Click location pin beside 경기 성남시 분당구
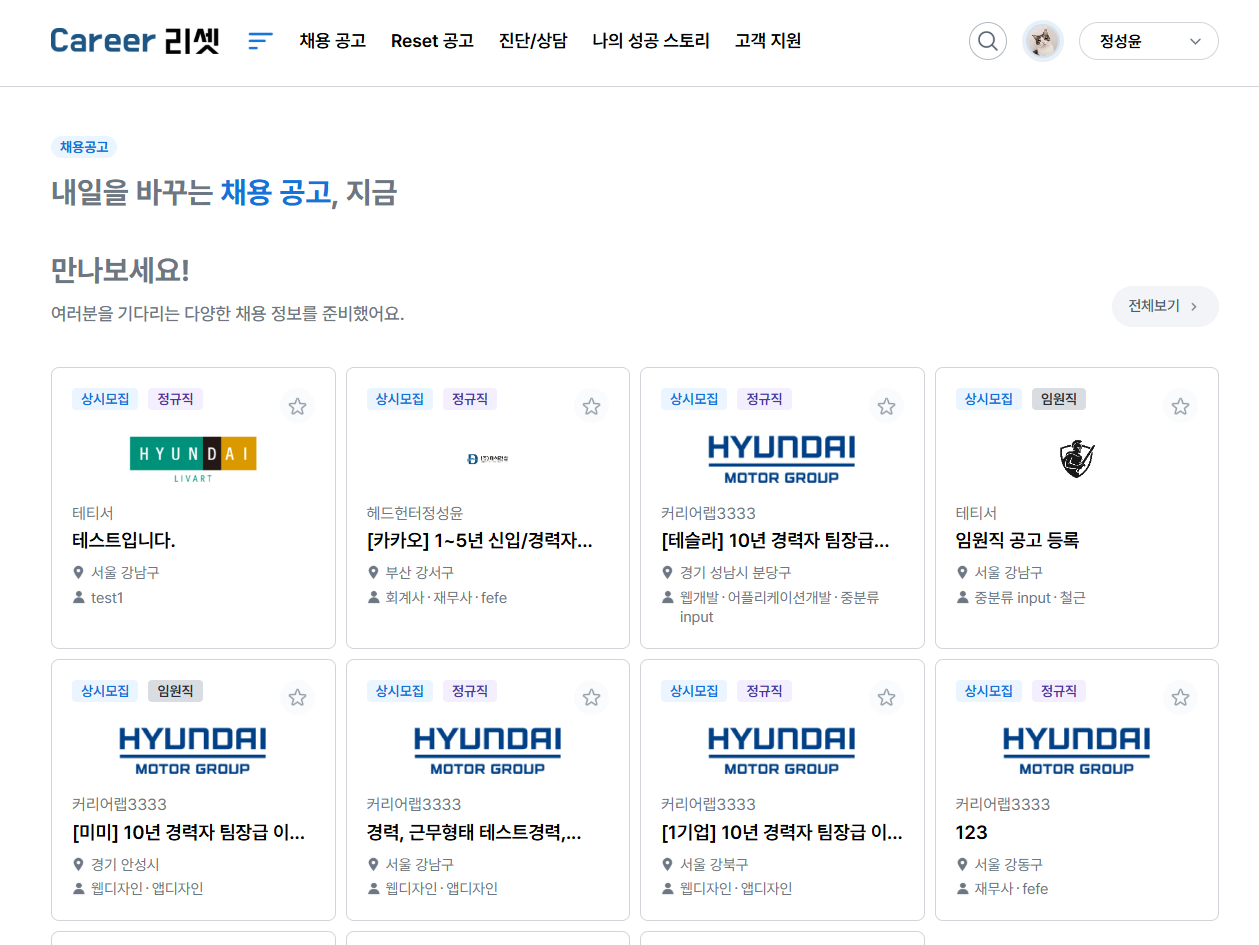 pyautogui.click(x=668, y=573)
